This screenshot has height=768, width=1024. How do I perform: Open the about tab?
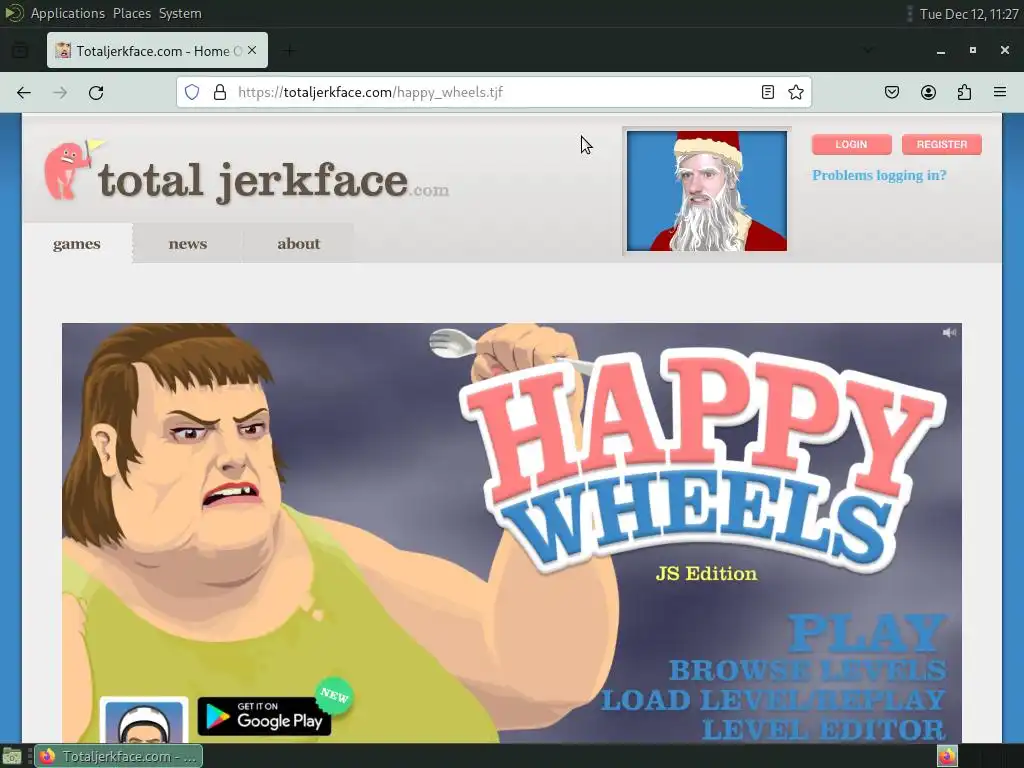click(298, 244)
